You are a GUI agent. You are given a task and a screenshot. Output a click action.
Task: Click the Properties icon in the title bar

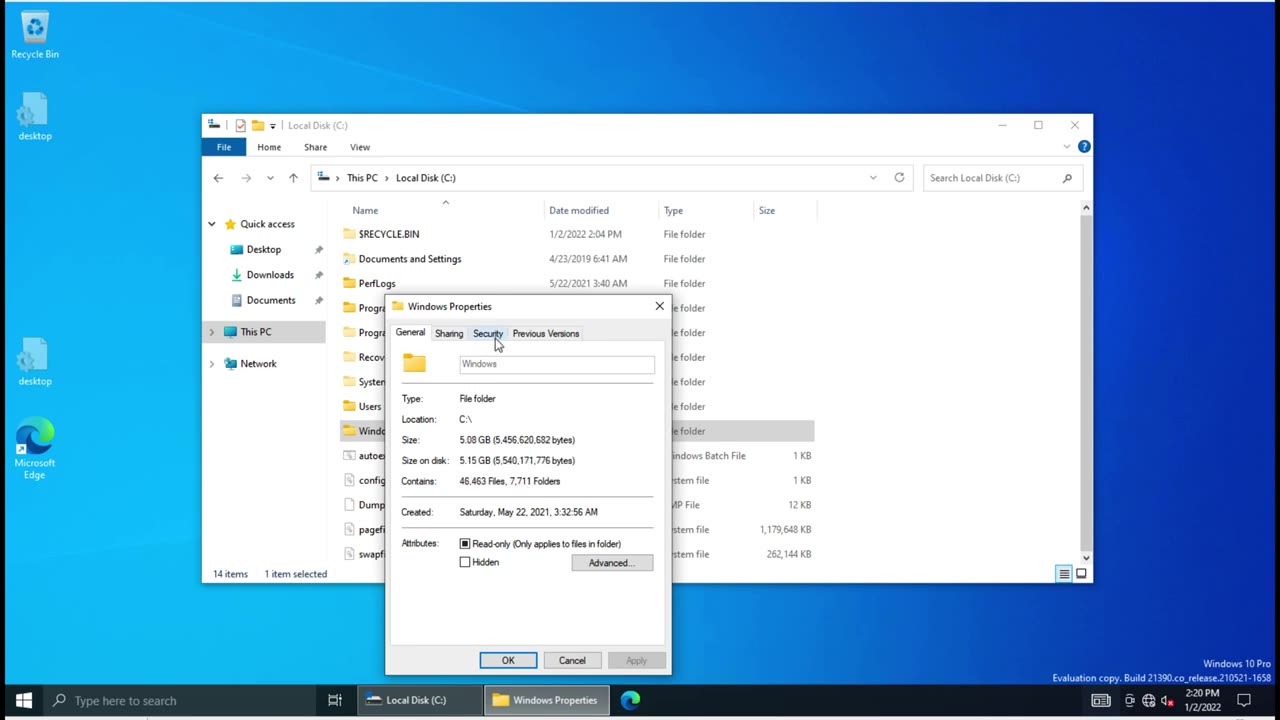(x=240, y=125)
